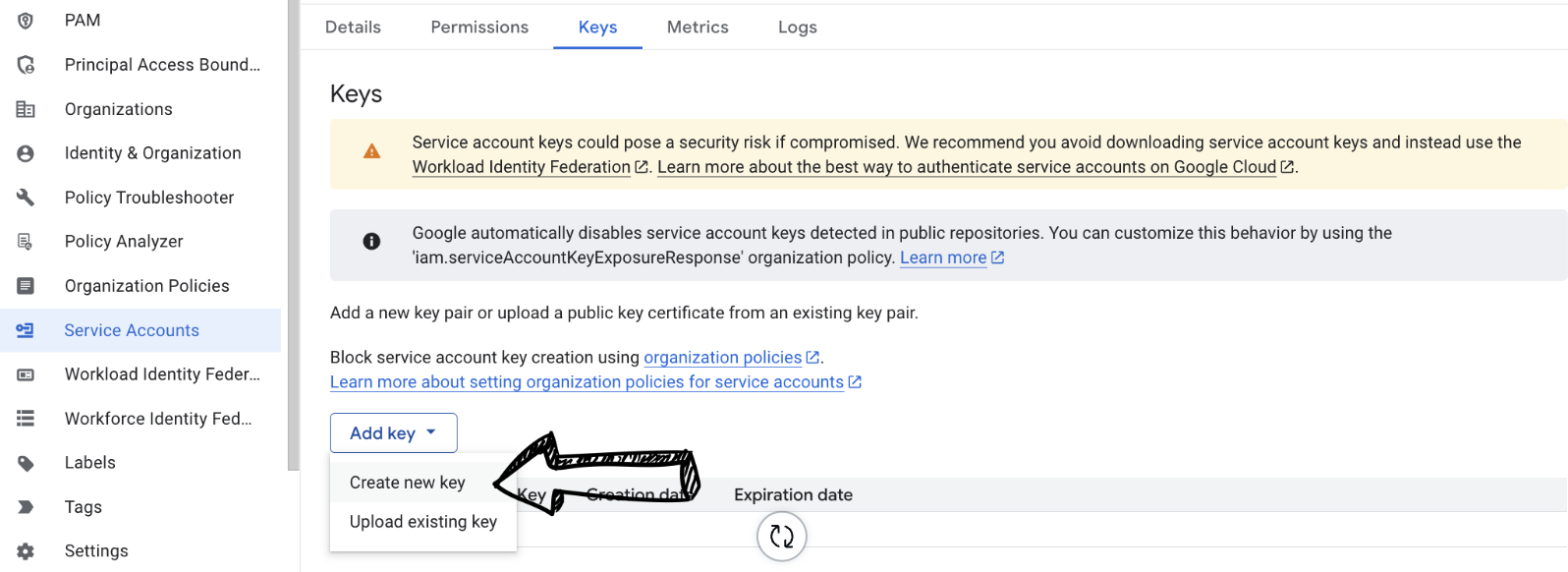This screenshot has width=1568, height=572.
Task: Click the PAM shield icon in sidebar
Action: pos(26,21)
